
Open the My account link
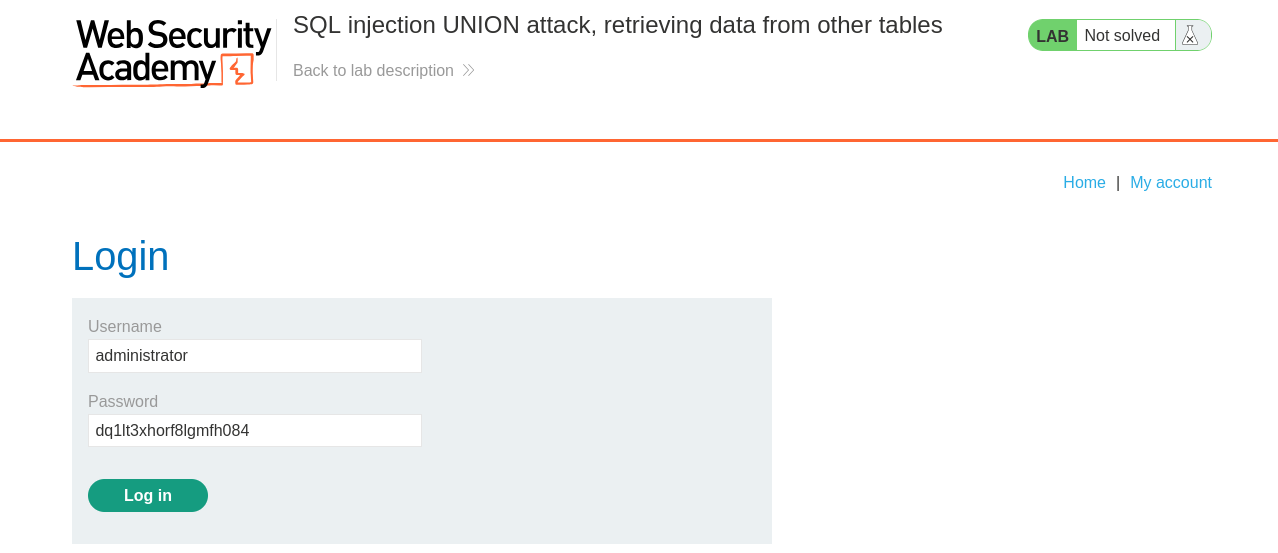[x=1171, y=182]
